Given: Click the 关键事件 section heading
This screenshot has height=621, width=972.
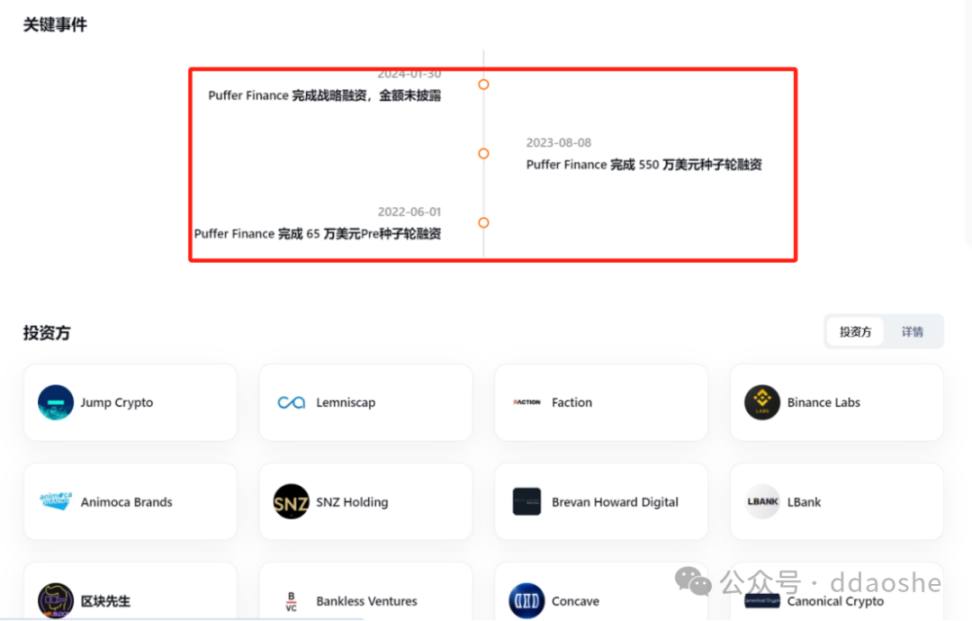Looking at the screenshot, I should [x=55, y=25].
